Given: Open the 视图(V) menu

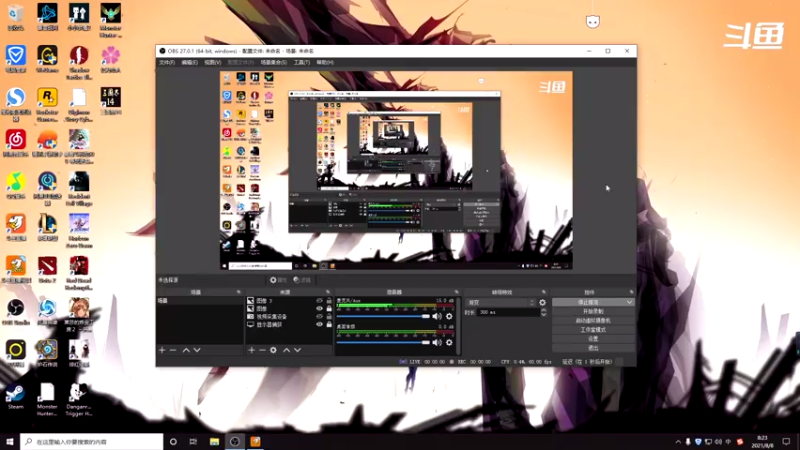Looking at the screenshot, I should tap(213, 62).
